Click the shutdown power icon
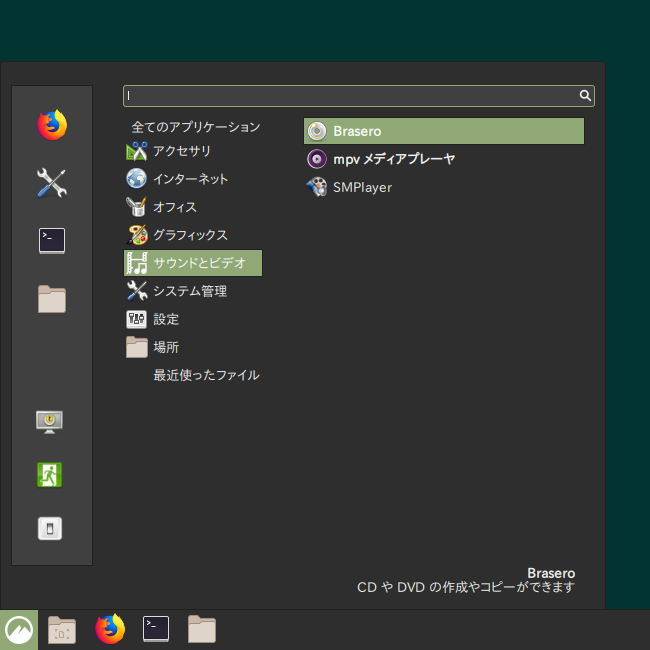 pos(50,529)
